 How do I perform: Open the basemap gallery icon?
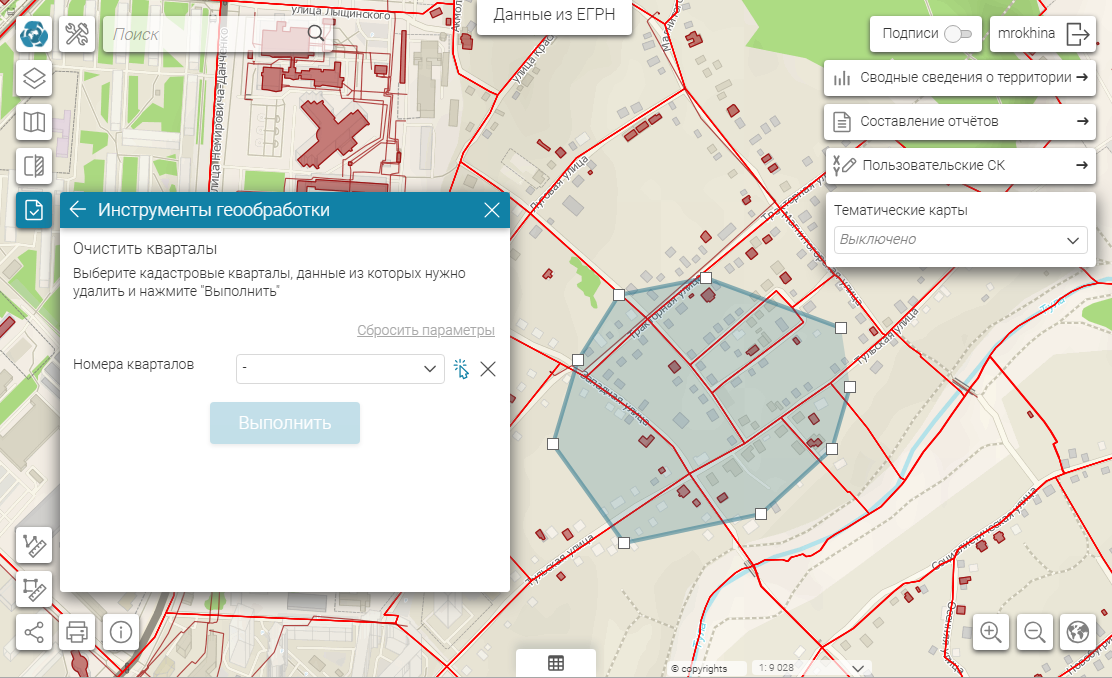tap(34, 122)
